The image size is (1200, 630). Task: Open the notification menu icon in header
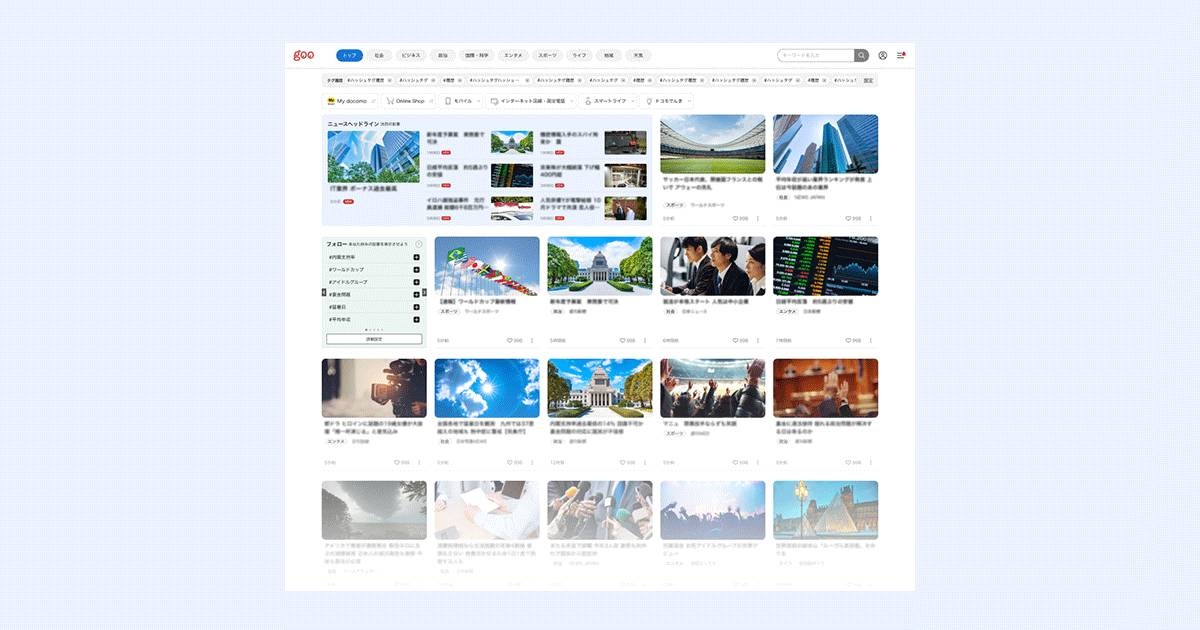click(x=900, y=55)
